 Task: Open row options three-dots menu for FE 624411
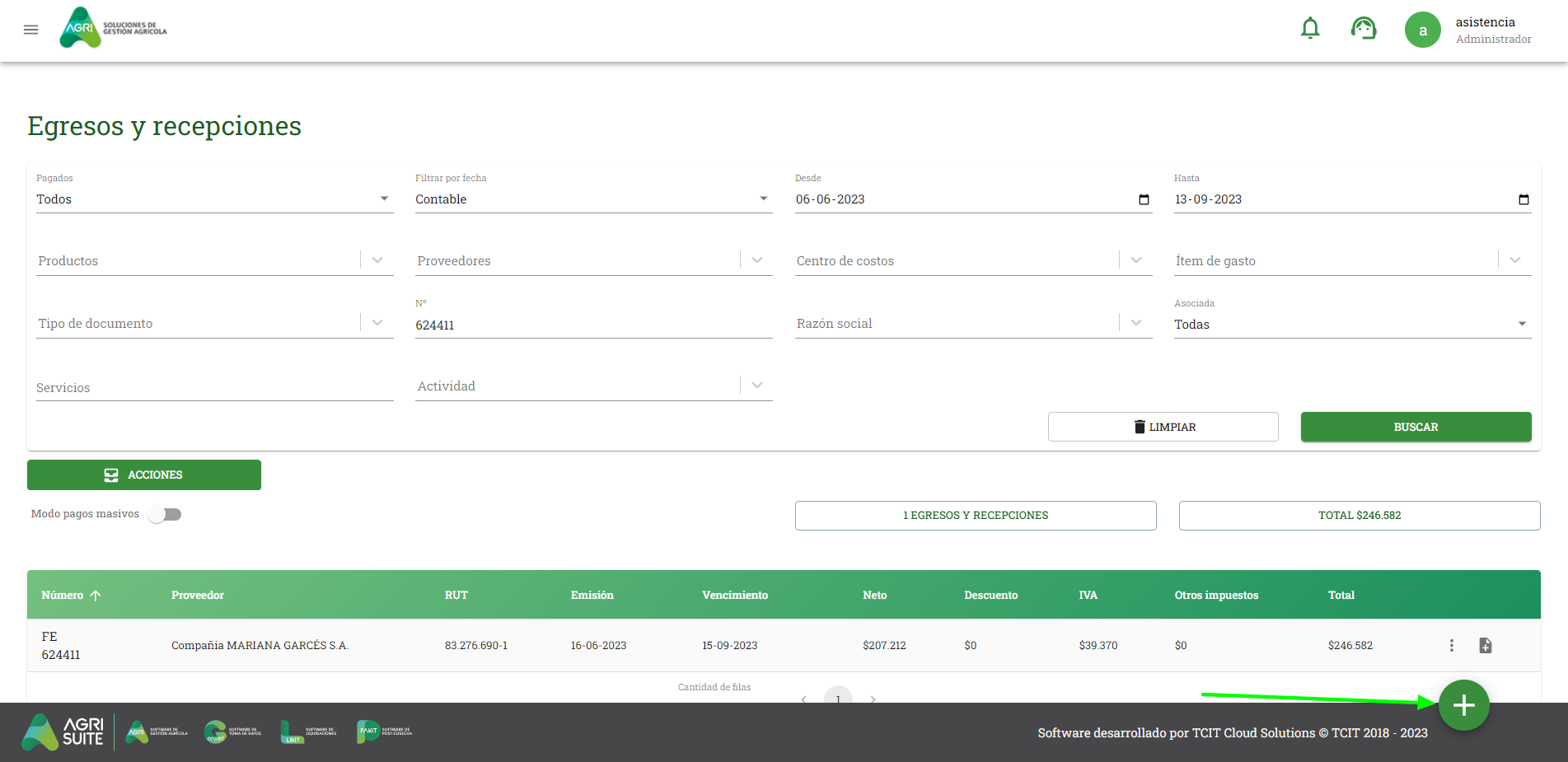(1452, 645)
